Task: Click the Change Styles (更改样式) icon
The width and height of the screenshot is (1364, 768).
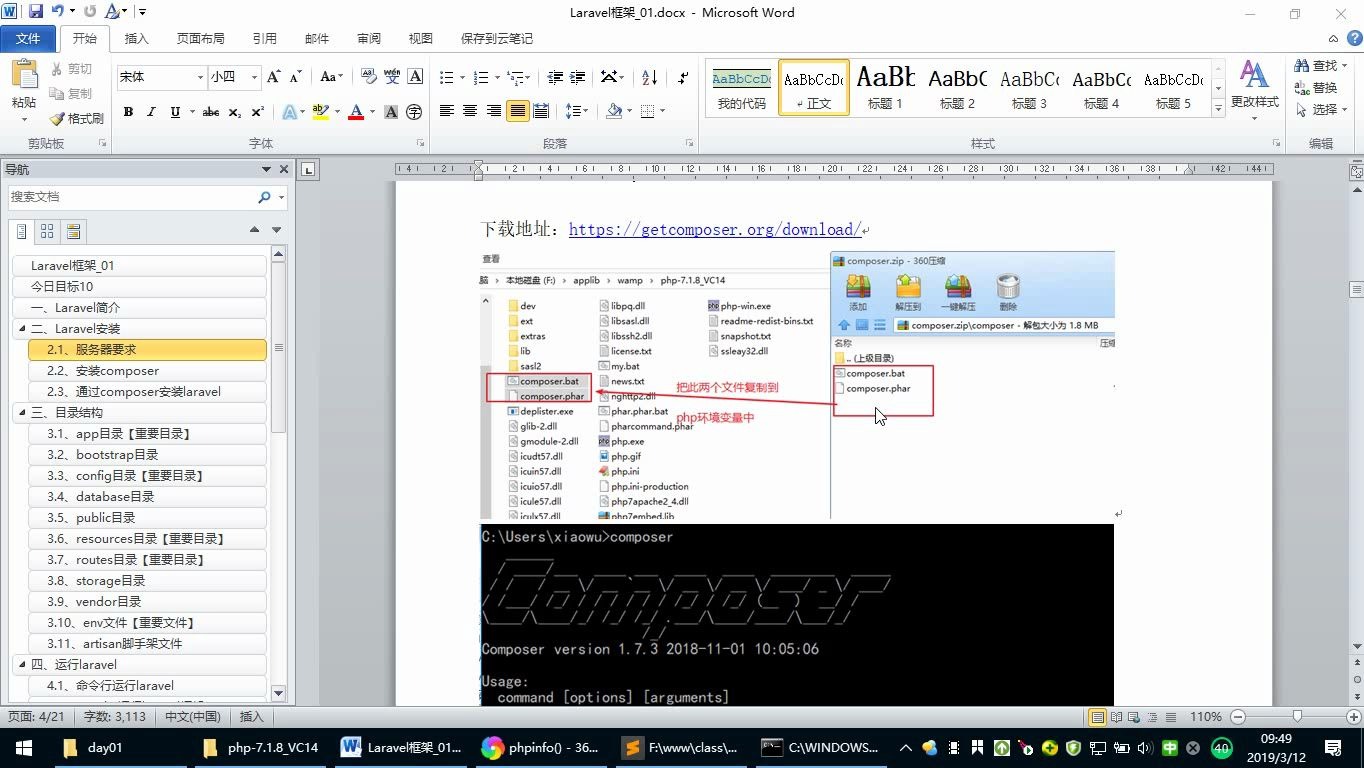Action: 1254,75
